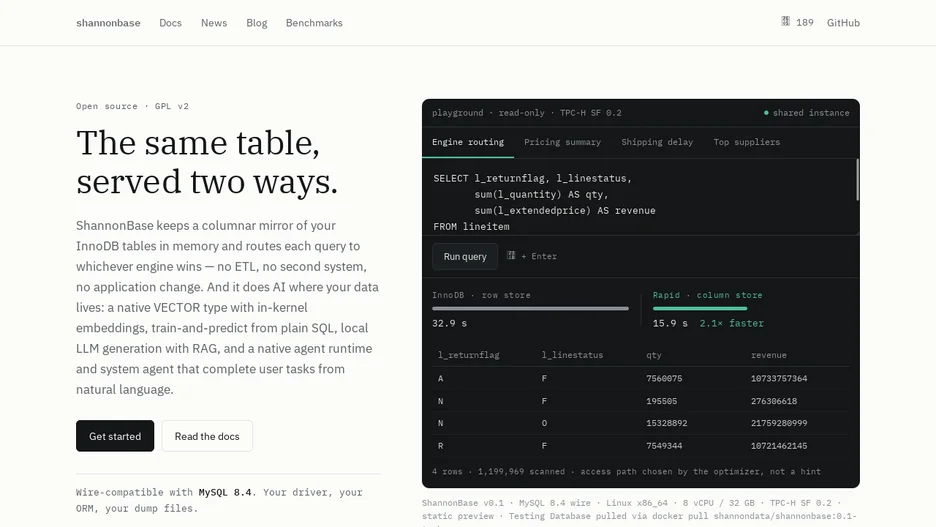Click the 2.1× faster label
Image resolution: width=936 pixels, height=527 pixels.
pos(731,323)
